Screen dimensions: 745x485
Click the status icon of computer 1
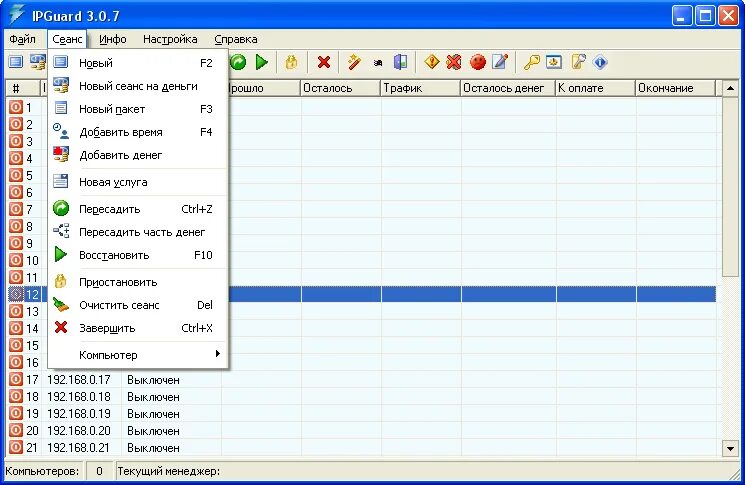pyautogui.click(x=16, y=107)
